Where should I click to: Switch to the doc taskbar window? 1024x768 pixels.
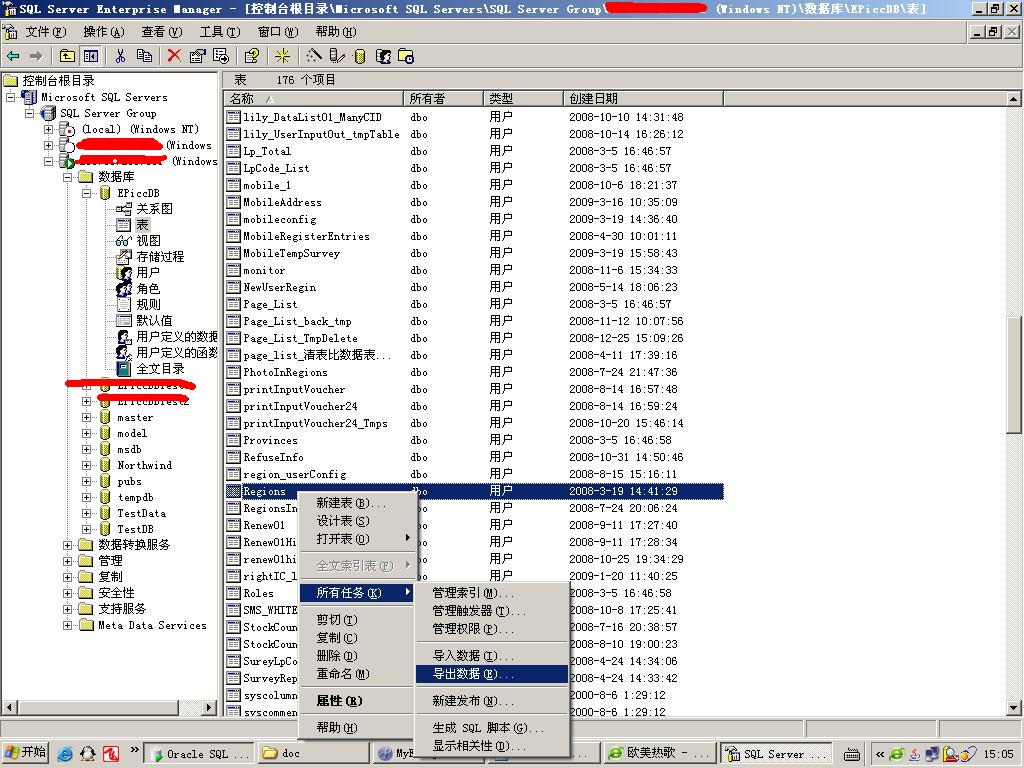click(x=313, y=754)
